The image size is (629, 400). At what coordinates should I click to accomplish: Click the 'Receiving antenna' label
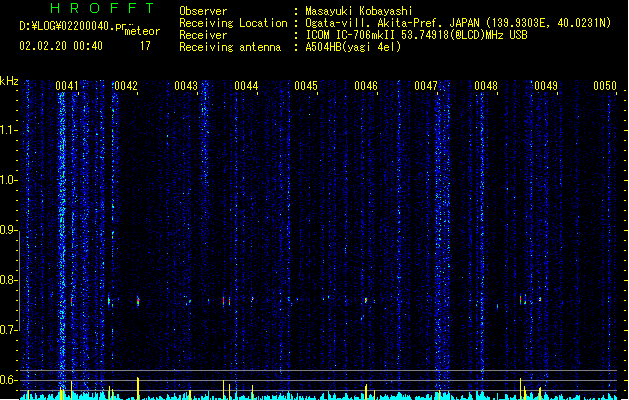(x=230, y=47)
